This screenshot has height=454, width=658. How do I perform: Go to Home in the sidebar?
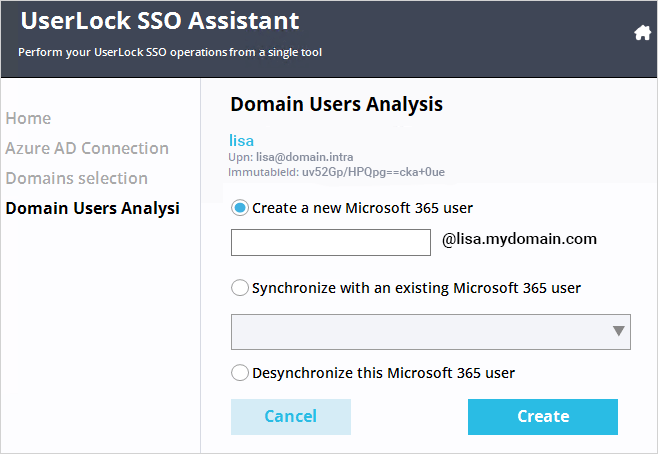point(28,118)
